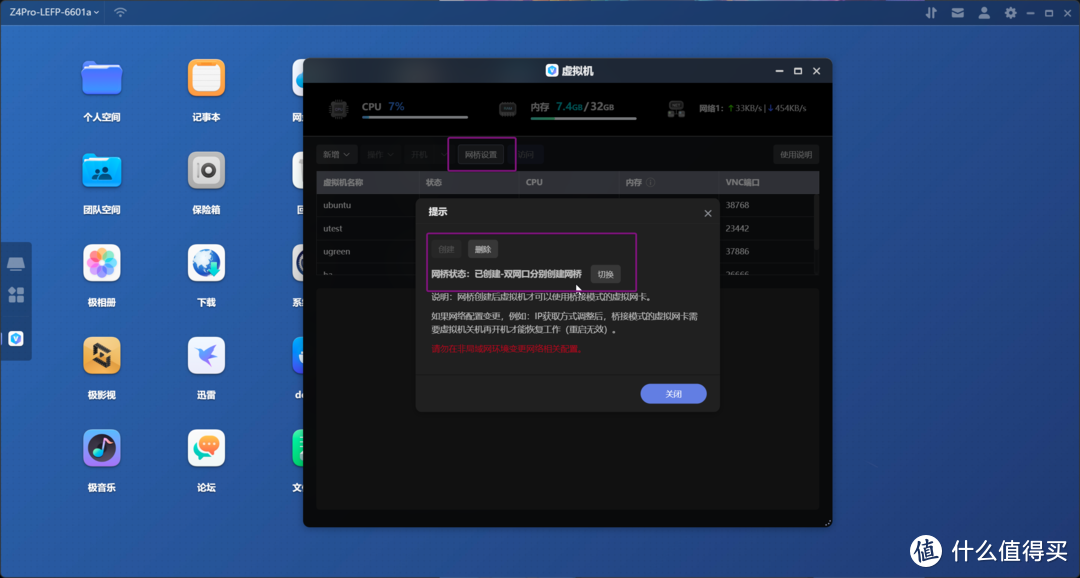Click the 删除 button in the dialog
Image resolution: width=1080 pixels, height=578 pixels.
[483, 250]
